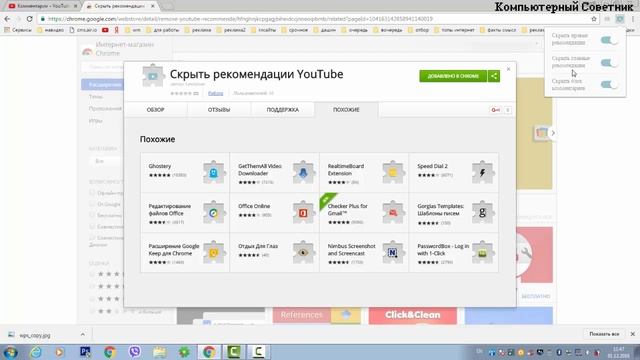Image resolution: width=640 pixels, height=360 pixels.
Task: Click the Checker Plus for Gmail icon
Action: (393, 212)
